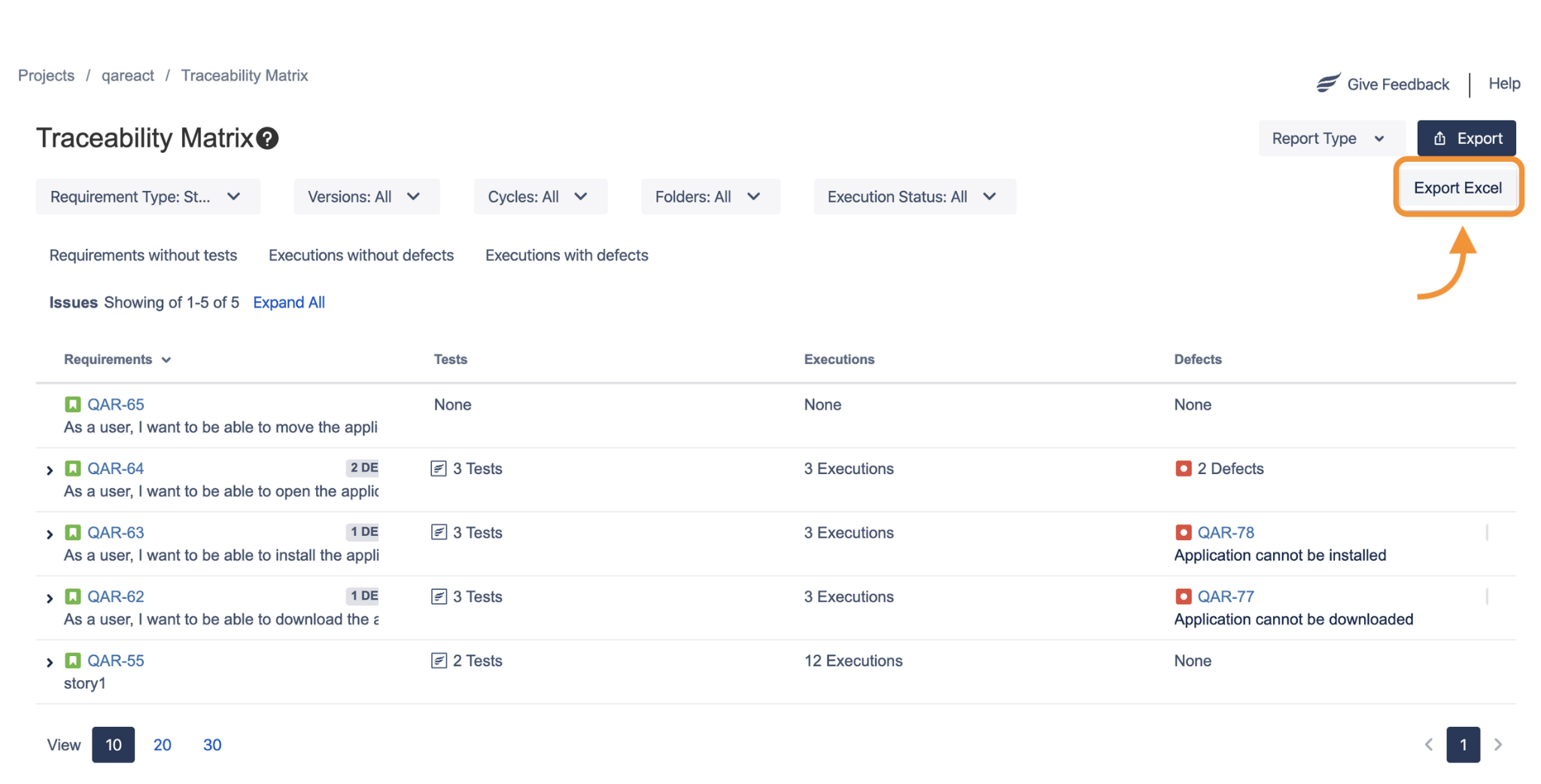
Task: Click the story icon beside QAR-65
Action: point(73,405)
